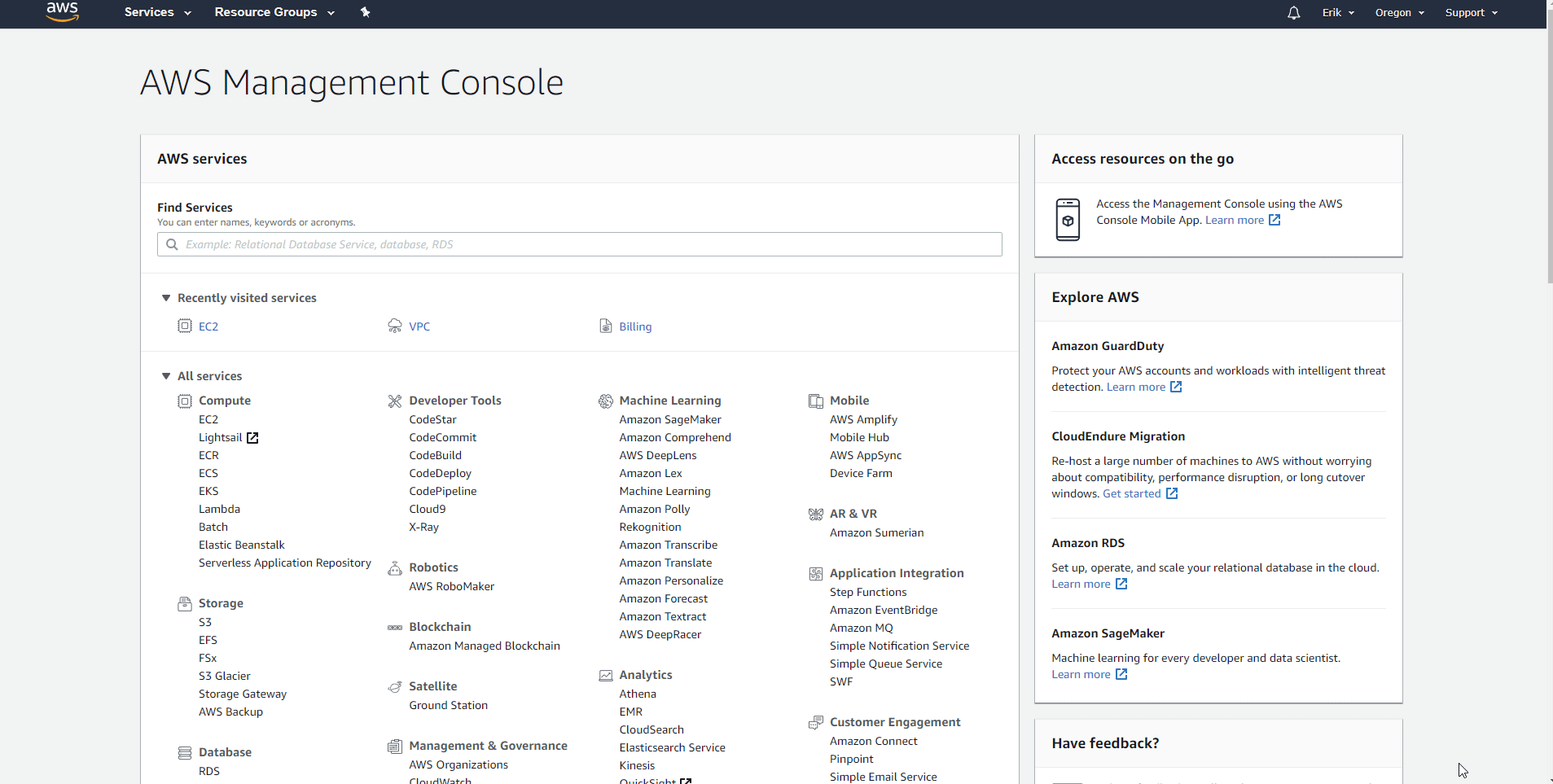Open Amazon Managed Blockchain
Viewport: 1553px width, 784px height.
tap(485, 646)
